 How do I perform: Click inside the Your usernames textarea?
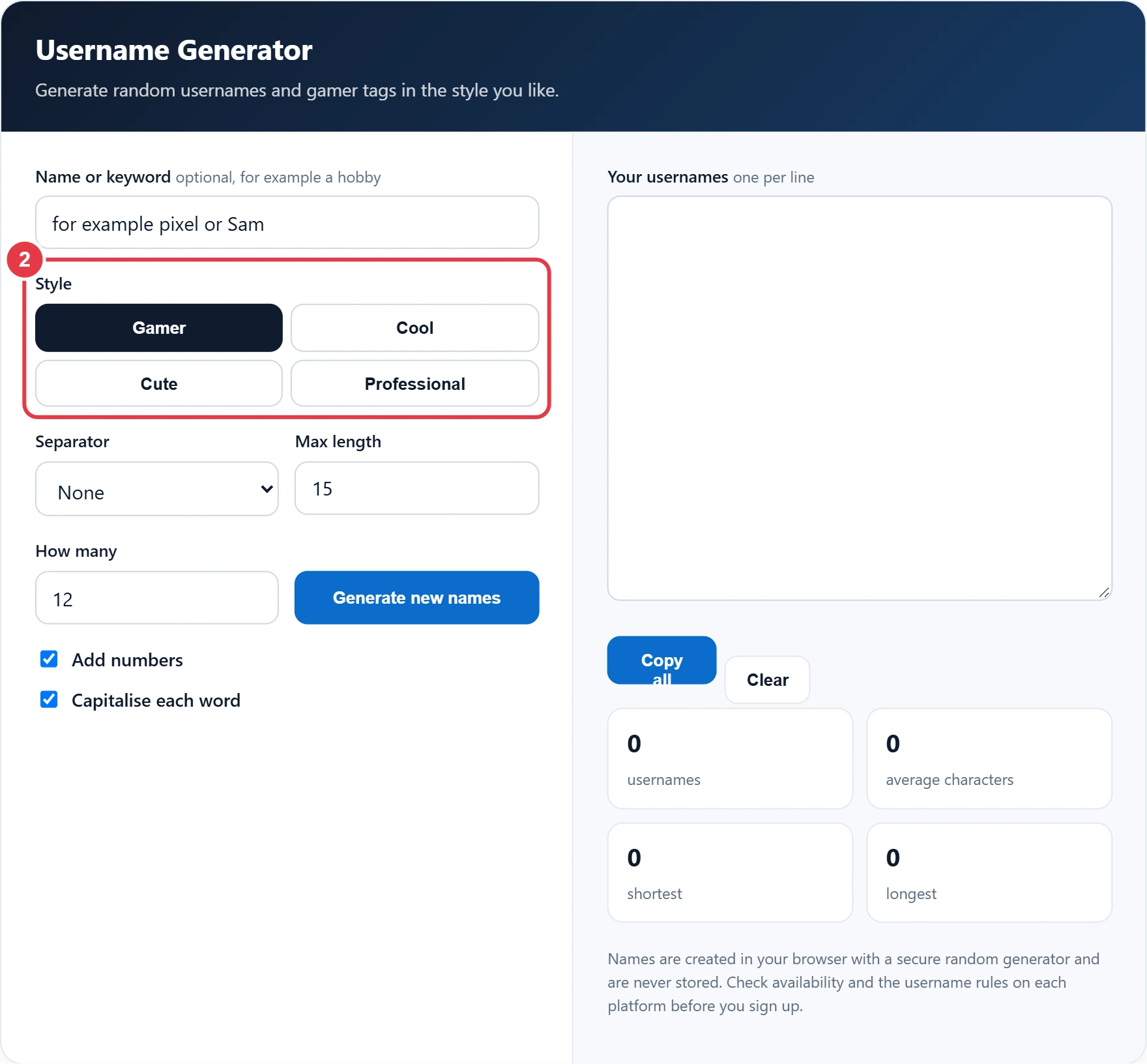(860, 398)
